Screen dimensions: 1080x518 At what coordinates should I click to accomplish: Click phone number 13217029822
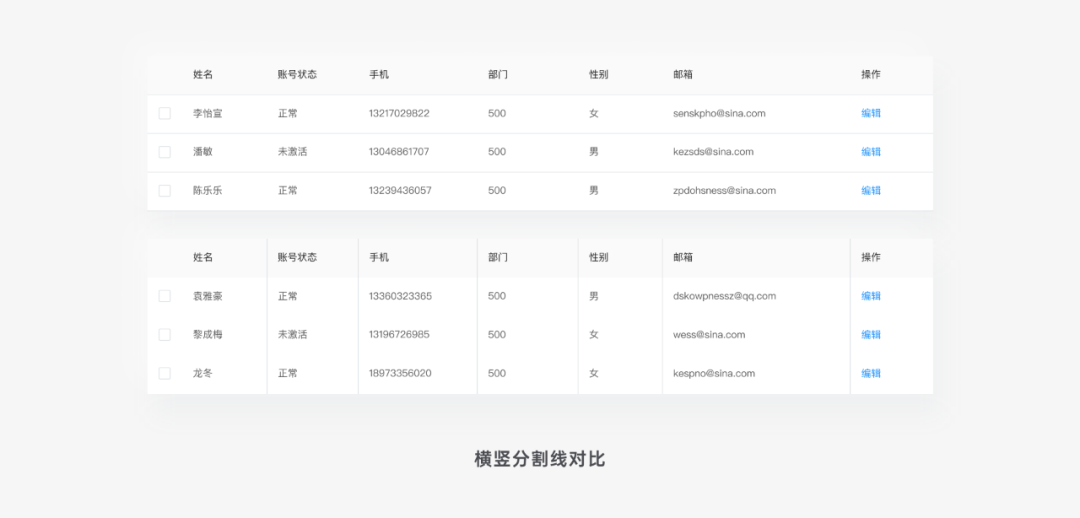pos(399,113)
